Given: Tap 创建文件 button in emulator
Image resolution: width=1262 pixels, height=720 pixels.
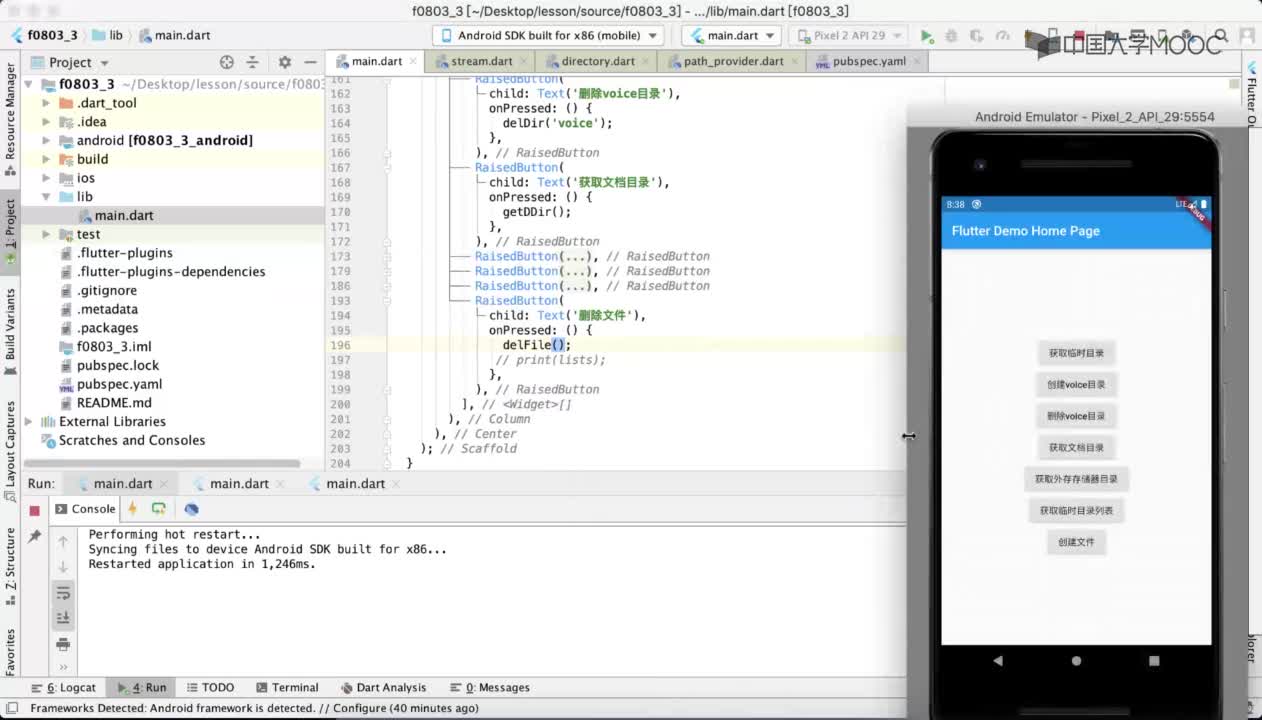Looking at the screenshot, I should coord(1076,542).
